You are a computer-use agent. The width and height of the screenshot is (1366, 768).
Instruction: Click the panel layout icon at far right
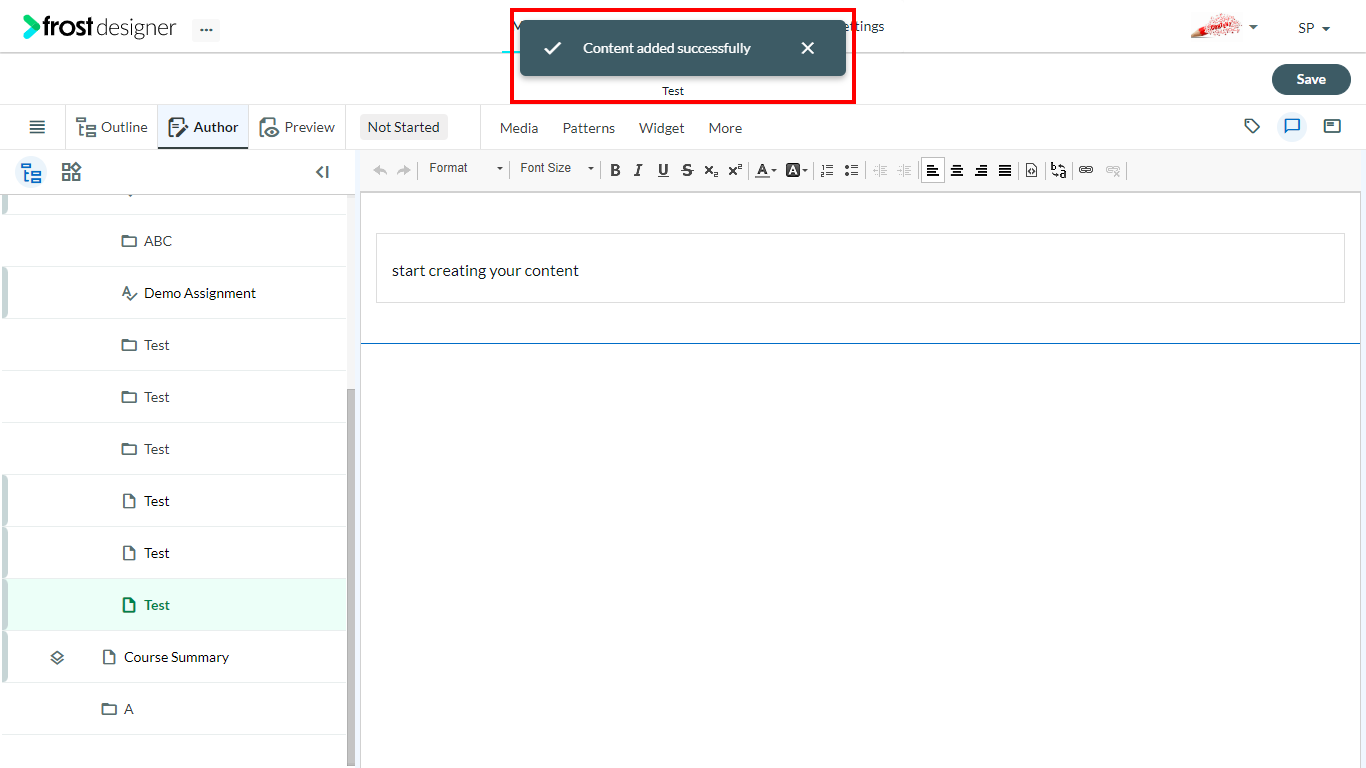click(x=1332, y=126)
